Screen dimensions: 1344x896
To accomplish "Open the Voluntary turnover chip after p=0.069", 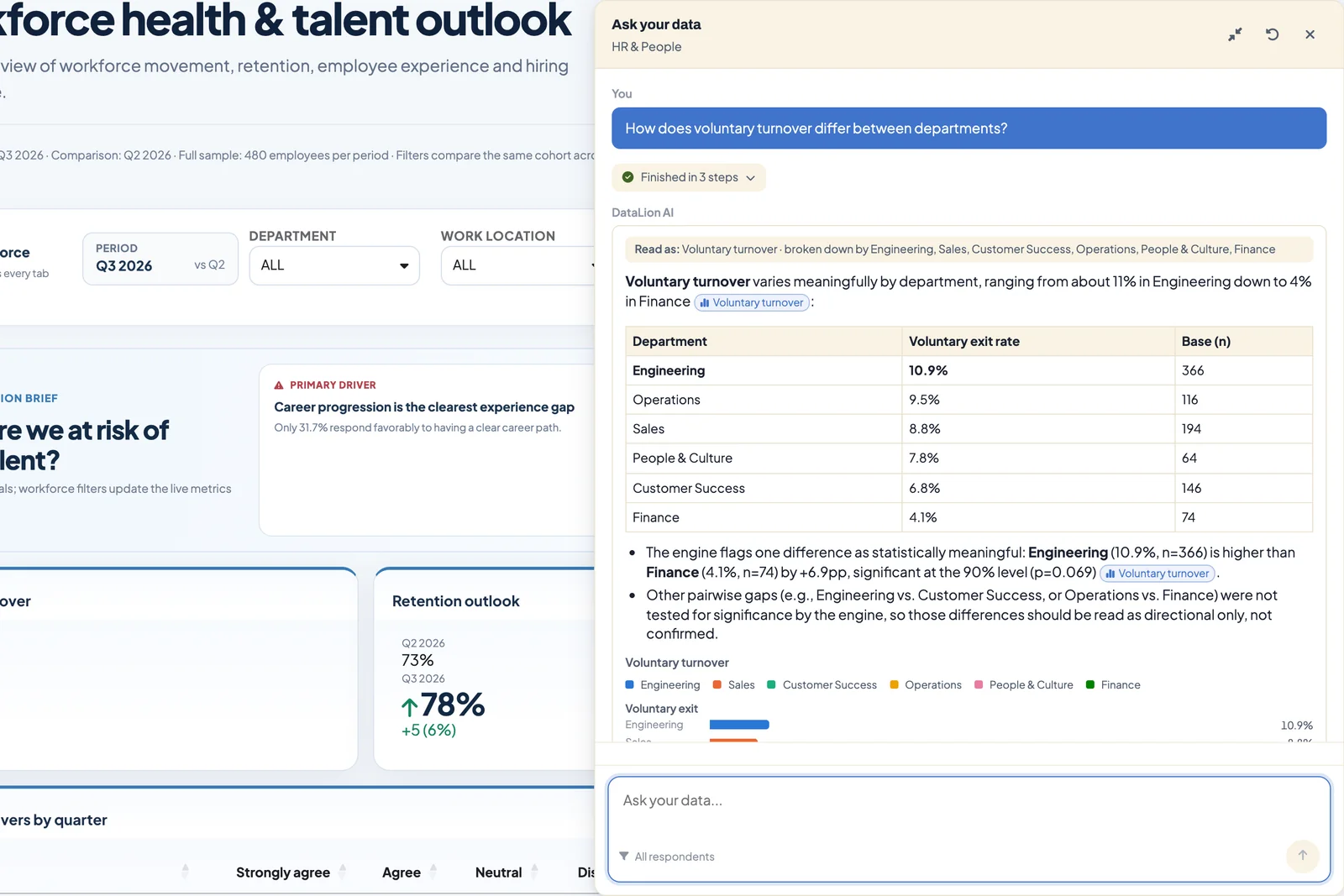I will coord(1158,574).
